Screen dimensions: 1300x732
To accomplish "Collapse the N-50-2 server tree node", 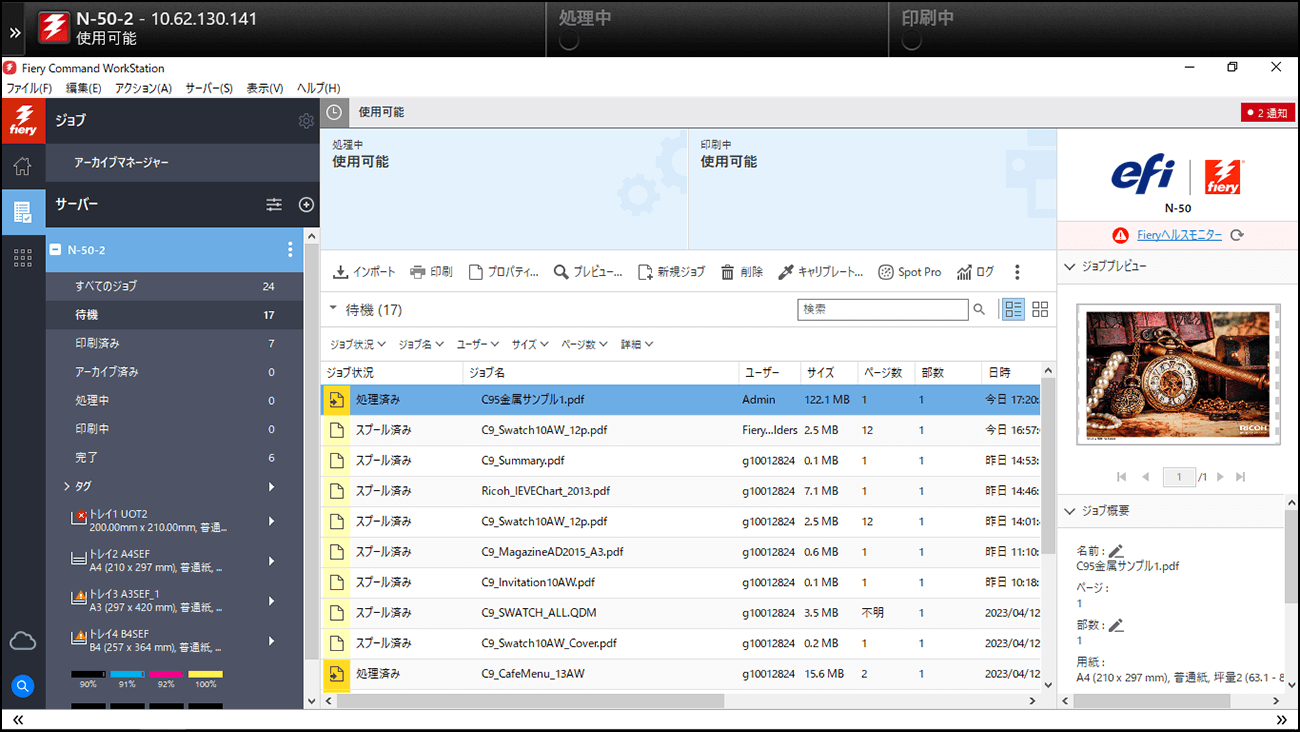I will pos(56,250).
